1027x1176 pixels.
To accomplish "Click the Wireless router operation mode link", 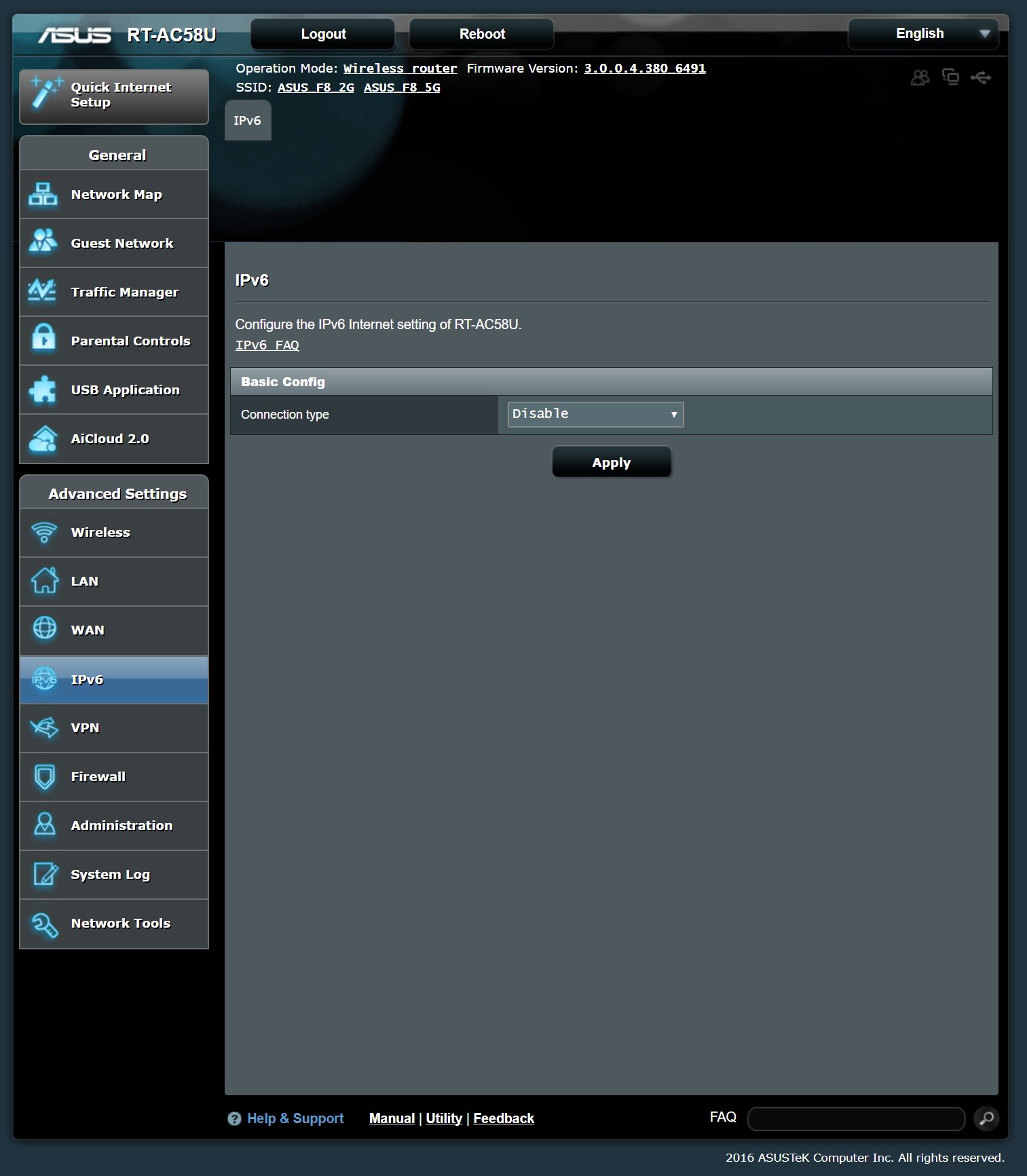I will (400, 69).
